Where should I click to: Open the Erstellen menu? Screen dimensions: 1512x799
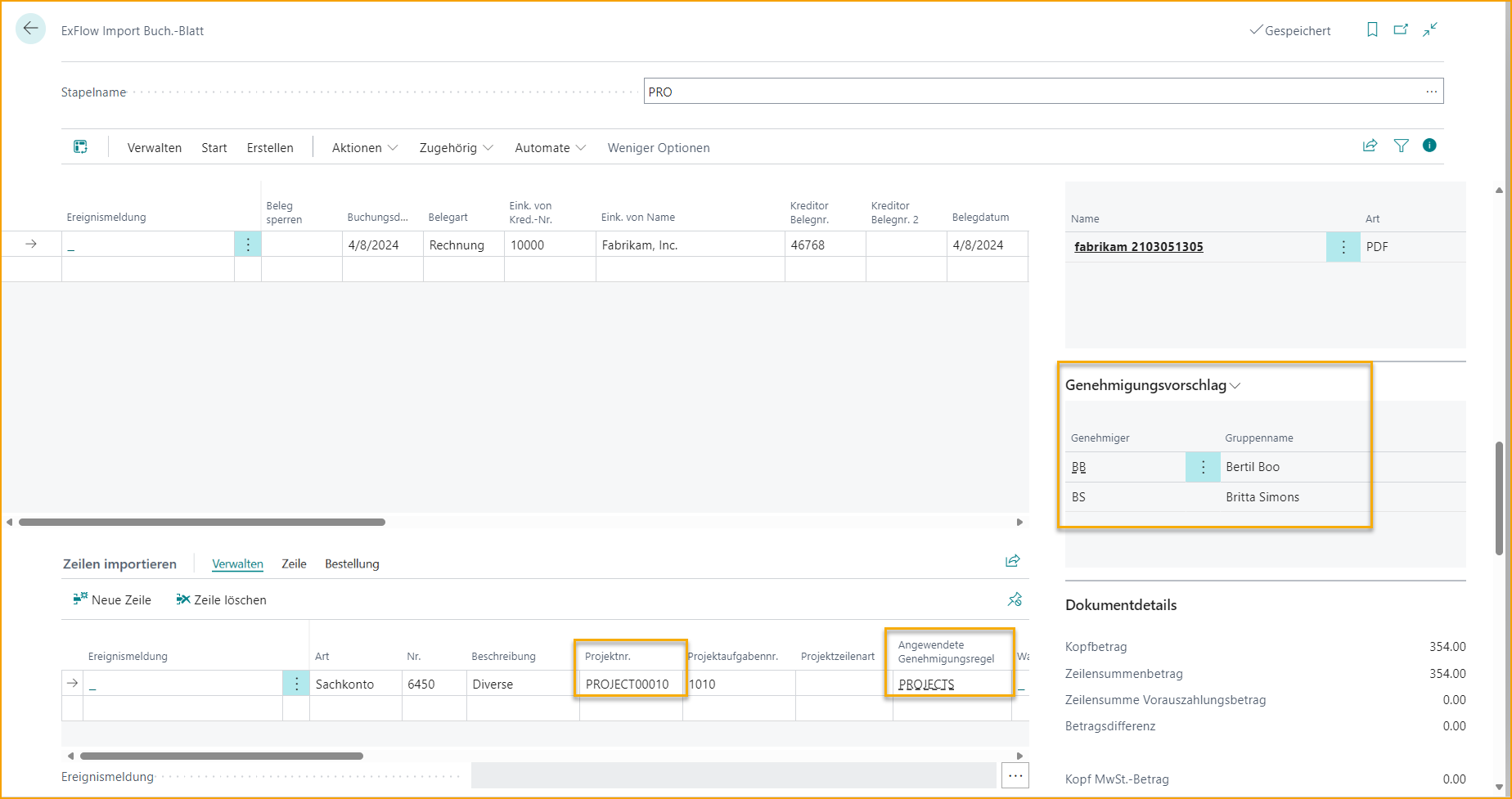click(270, 147)
